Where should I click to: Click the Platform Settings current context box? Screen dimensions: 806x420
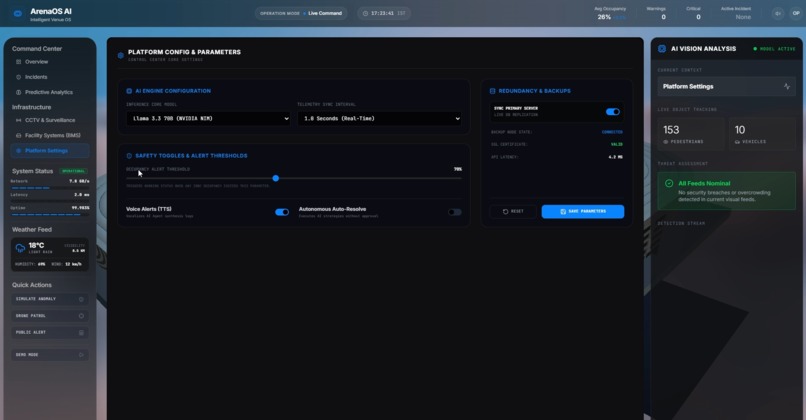[726, 86]
